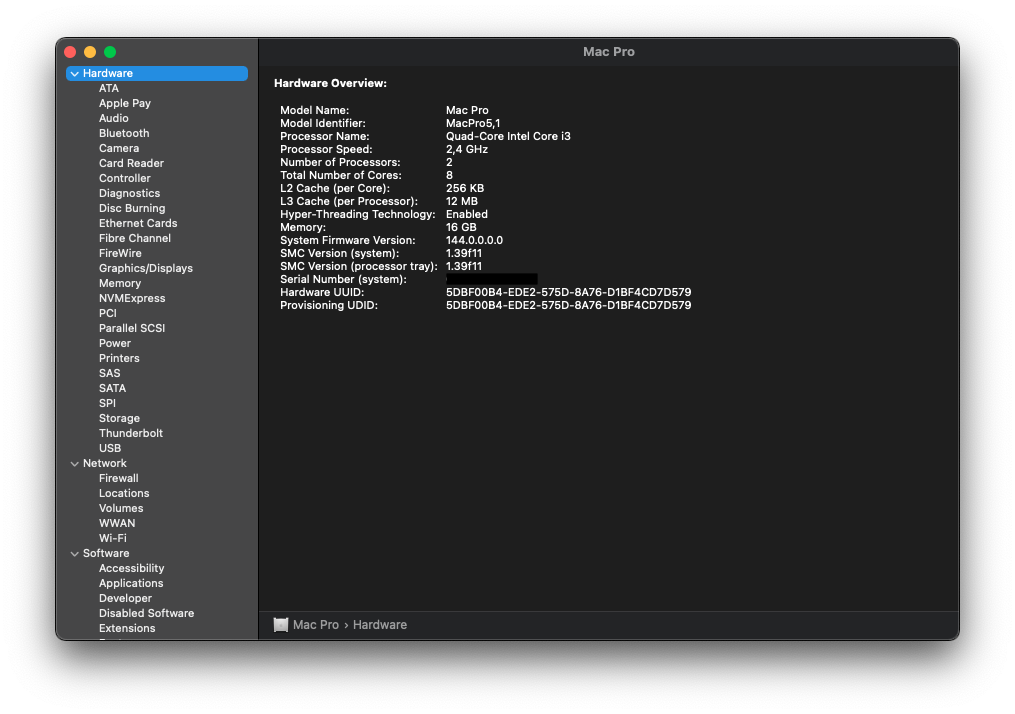
Task: Show Parallel SCSI details
Action: tap(132, 328)
